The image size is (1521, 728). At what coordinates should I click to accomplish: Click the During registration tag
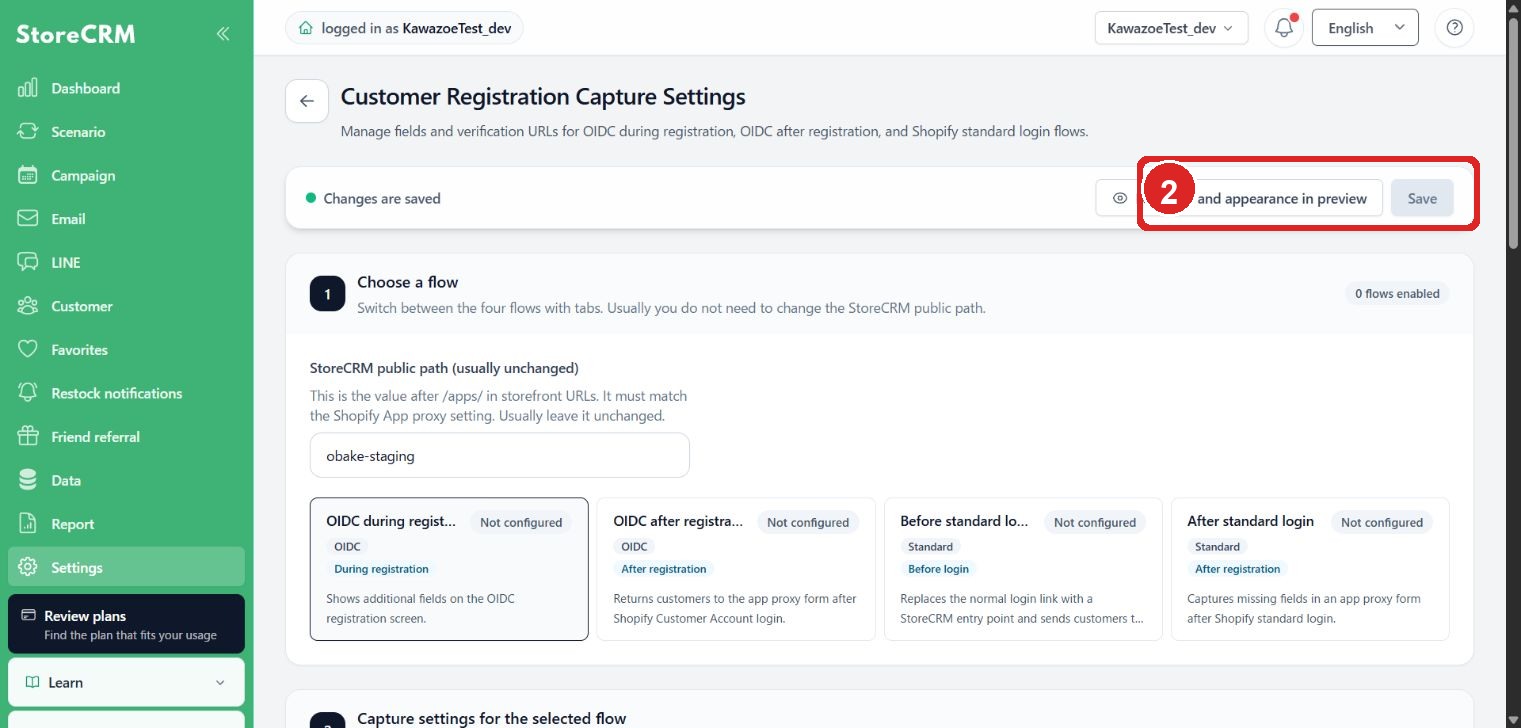click(381, 569)
